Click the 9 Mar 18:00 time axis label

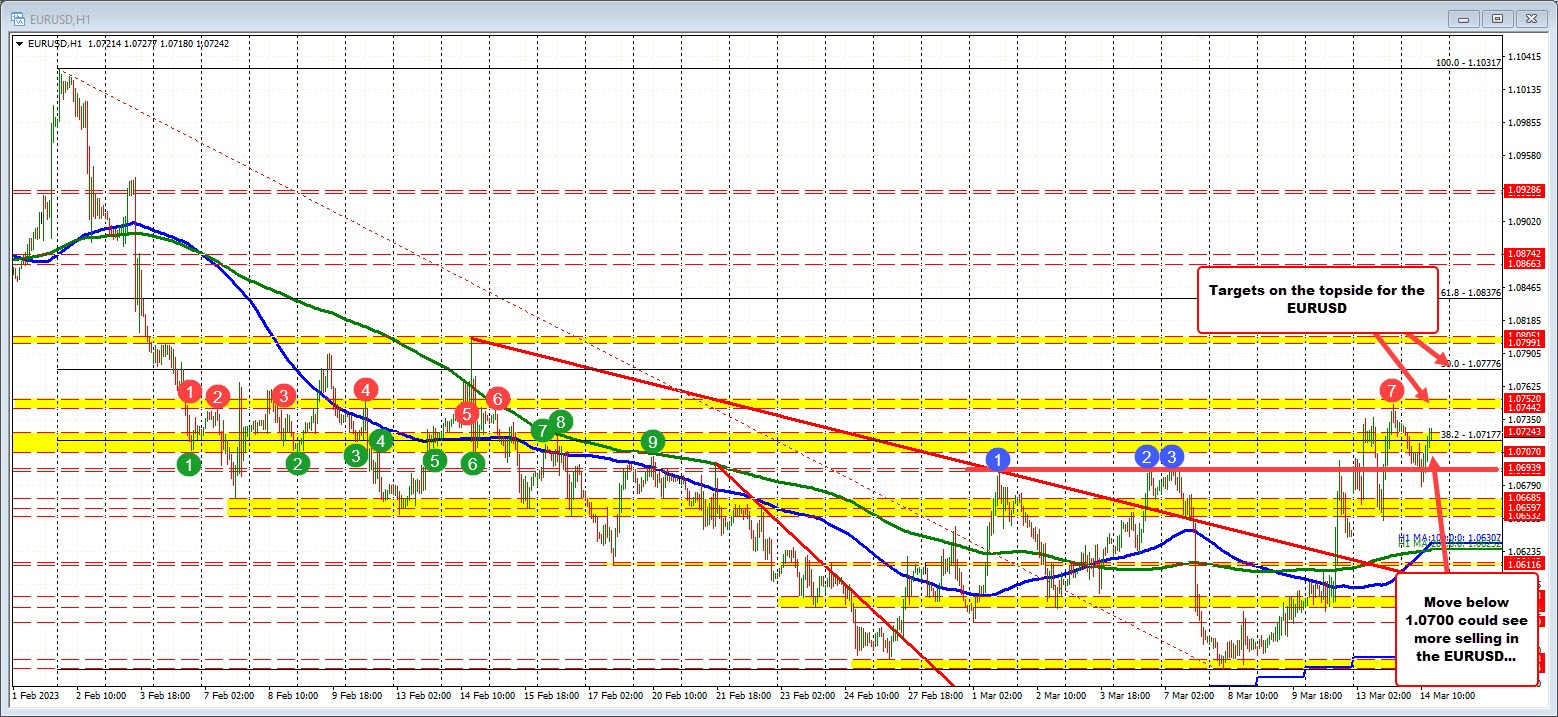point(1317,694)
